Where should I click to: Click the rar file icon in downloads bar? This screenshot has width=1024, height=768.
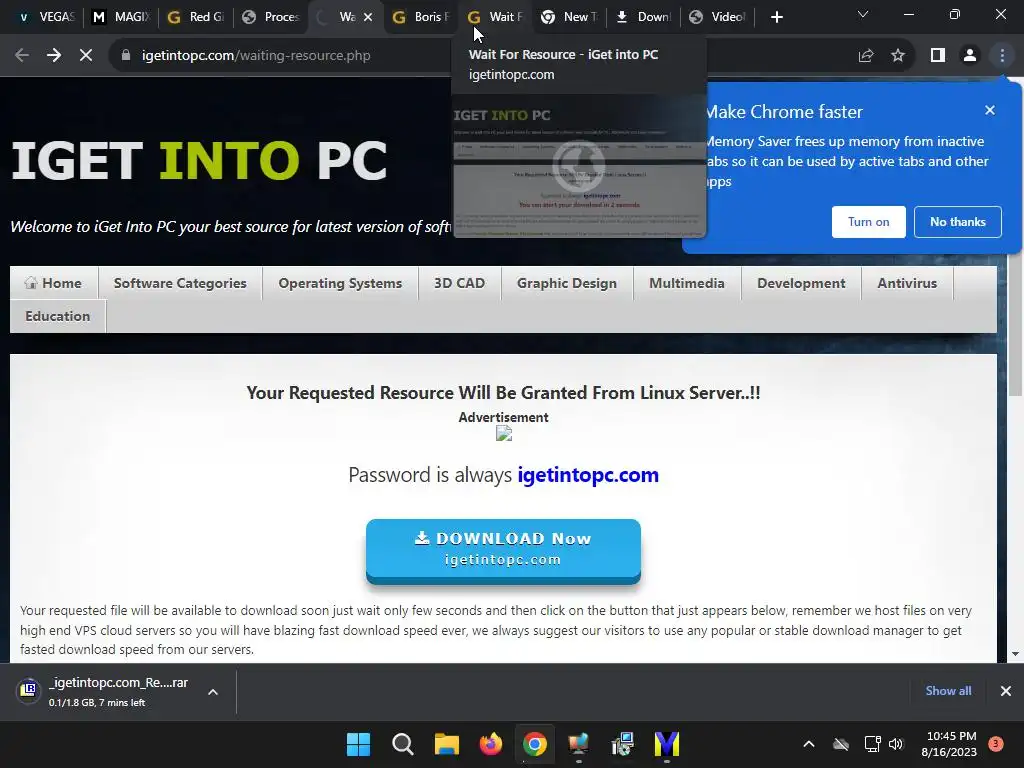tap(29, 690)
